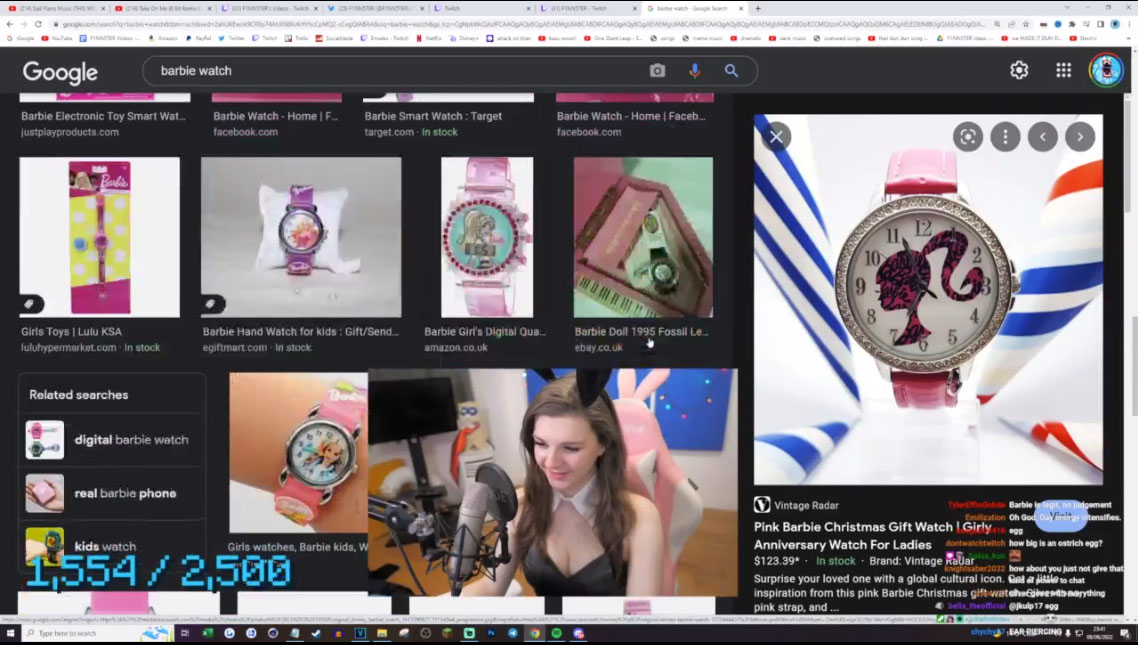Open the PayPal bookmark
This screenshot has height=645, width=1138.
pyautogui.click(x=199, y=38)
